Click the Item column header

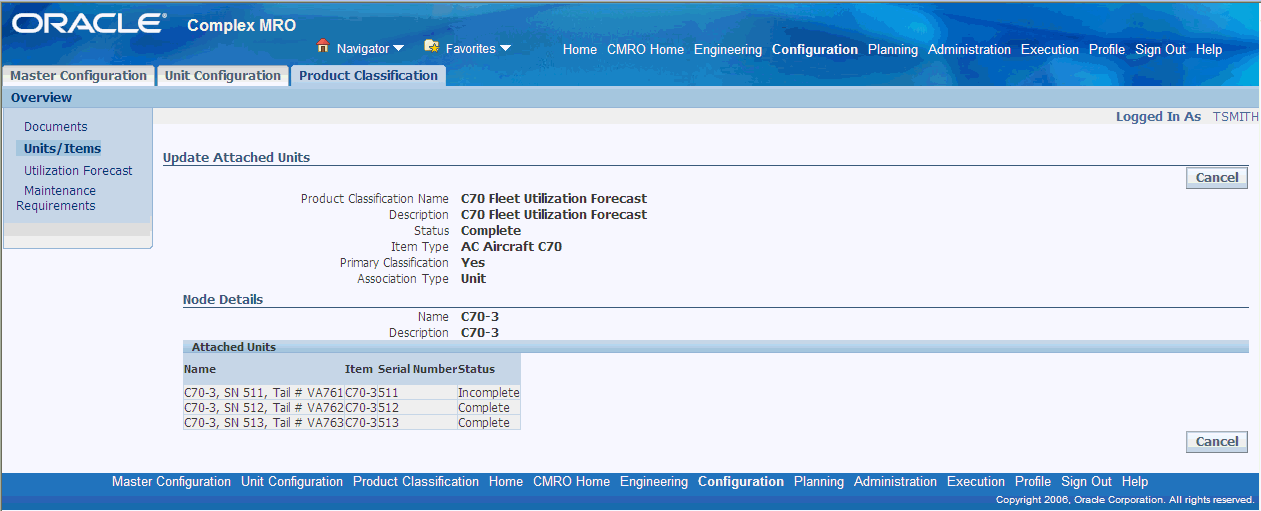click(359, 369)
